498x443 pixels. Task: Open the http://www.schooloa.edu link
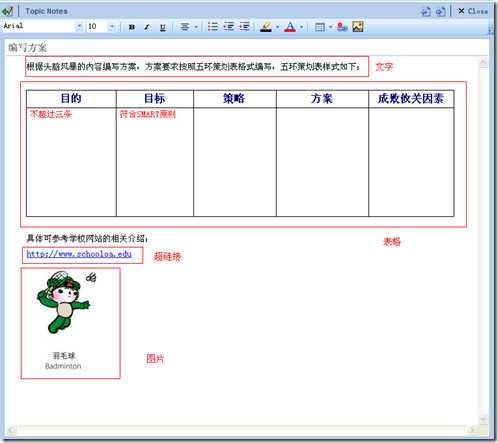click(79, 254)
